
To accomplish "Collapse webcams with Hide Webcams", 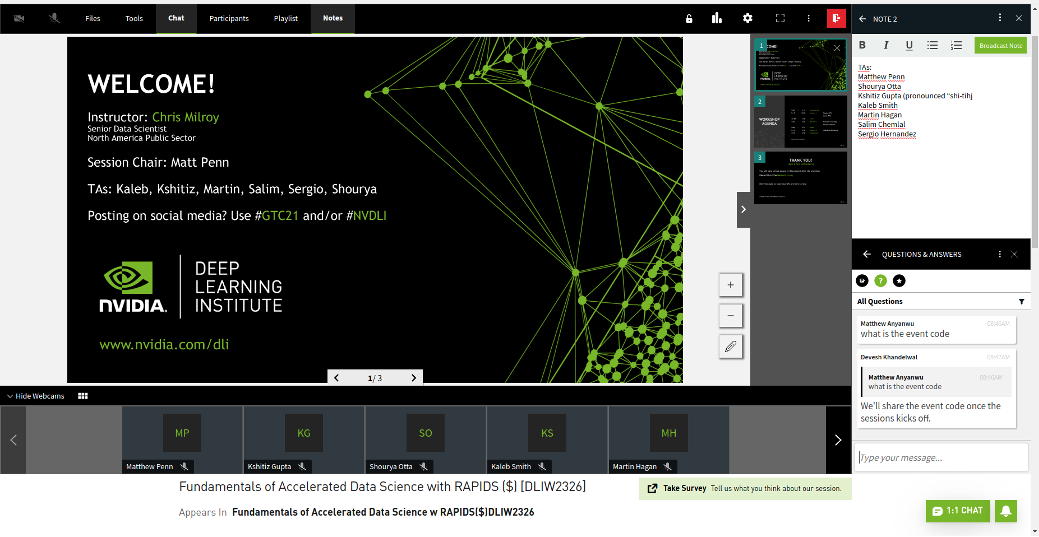I will [36, 396].
